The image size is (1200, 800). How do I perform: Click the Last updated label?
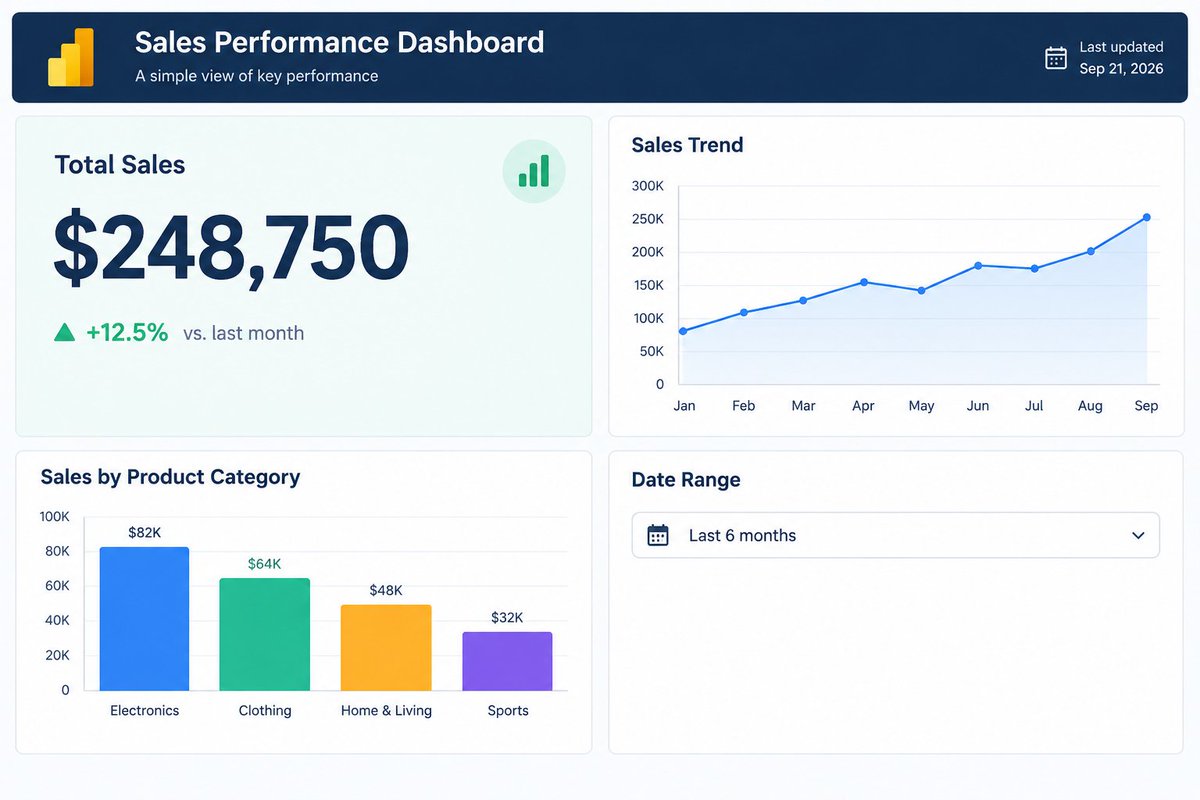coord(1121,47)
